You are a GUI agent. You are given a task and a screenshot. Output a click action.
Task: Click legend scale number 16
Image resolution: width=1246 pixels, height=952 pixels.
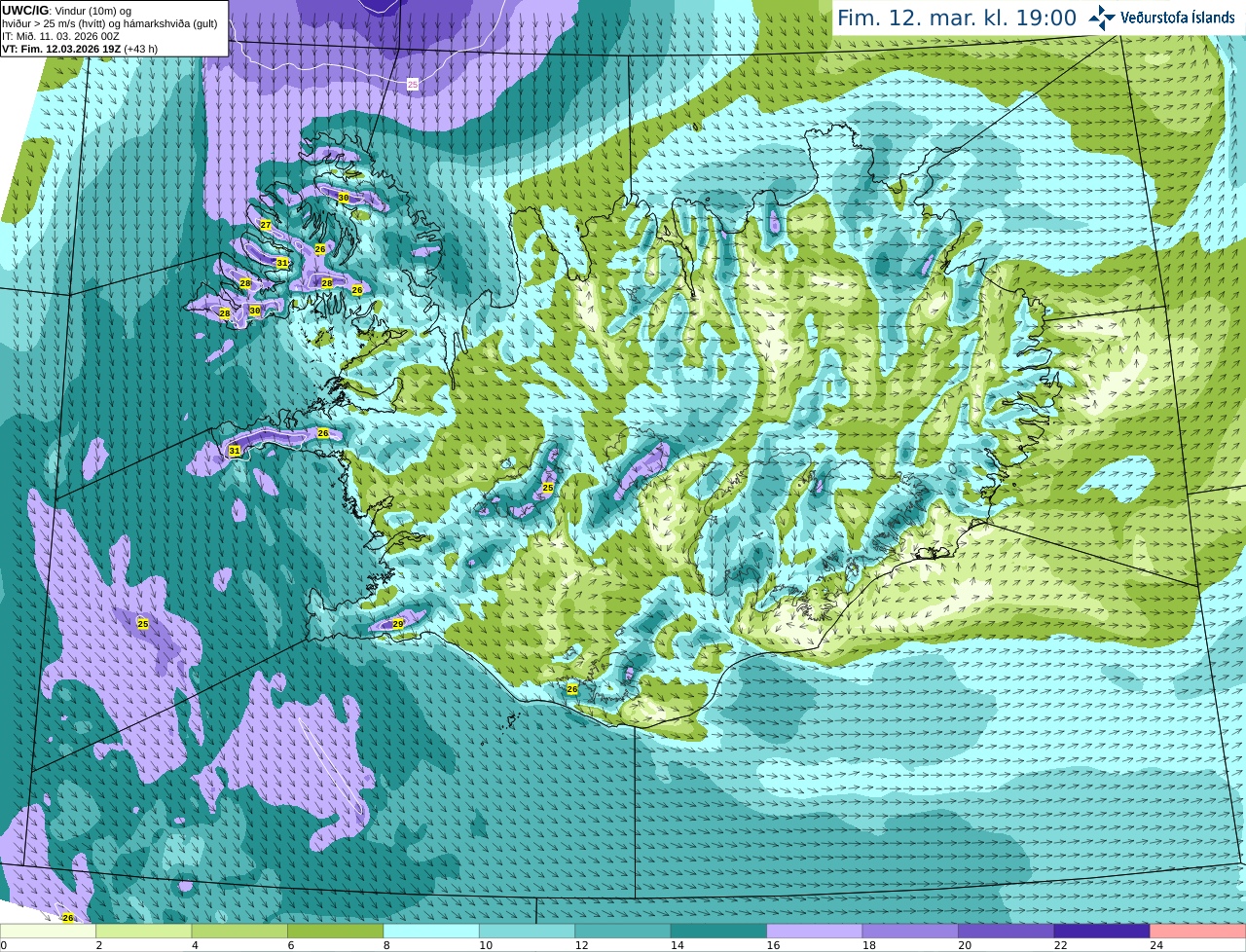[x=773, y=945]
